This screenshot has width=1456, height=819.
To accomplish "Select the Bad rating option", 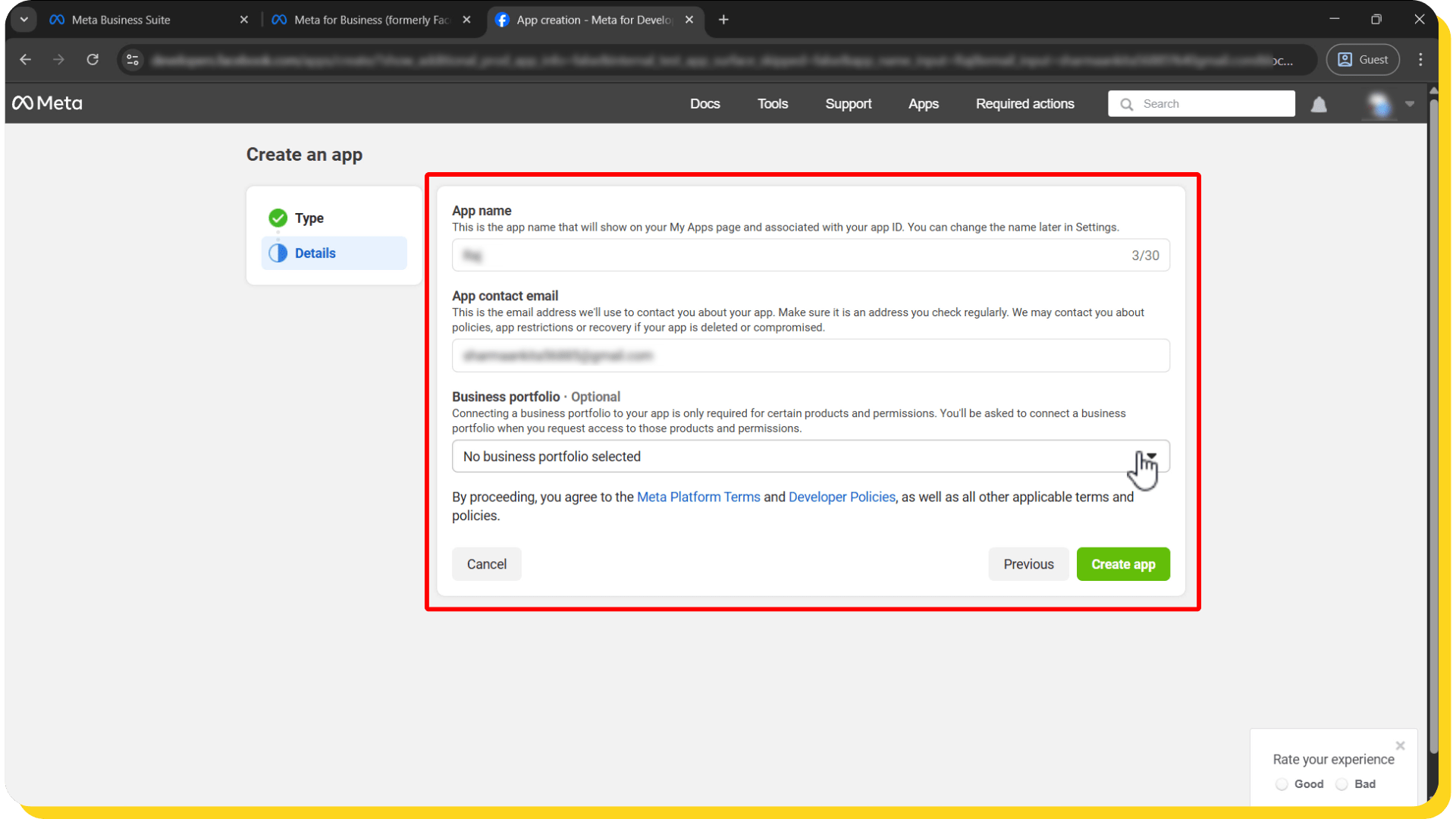I will click(1342, 784).
